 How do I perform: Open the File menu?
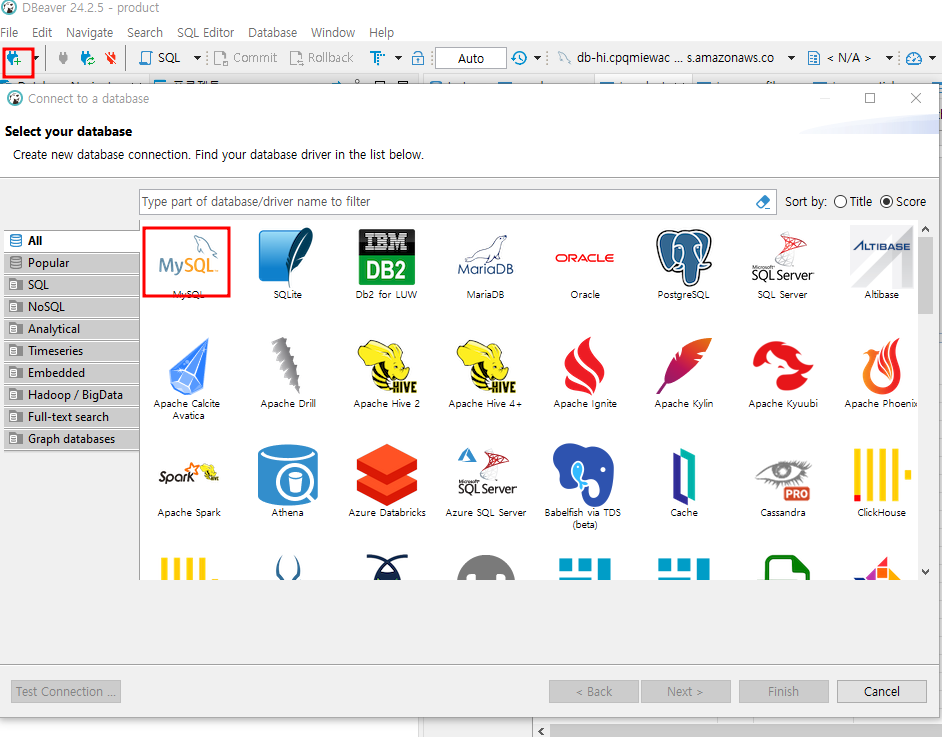click(9, 32)
